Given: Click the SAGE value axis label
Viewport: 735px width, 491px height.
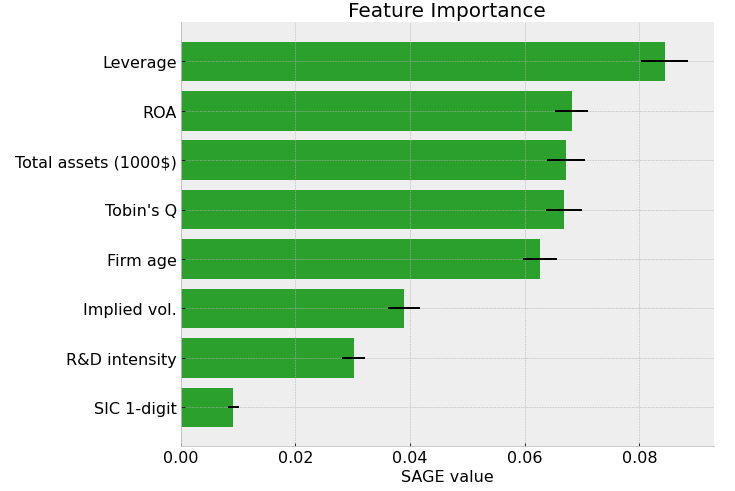Looking at the screenshot, I should (x=447, y=476).
